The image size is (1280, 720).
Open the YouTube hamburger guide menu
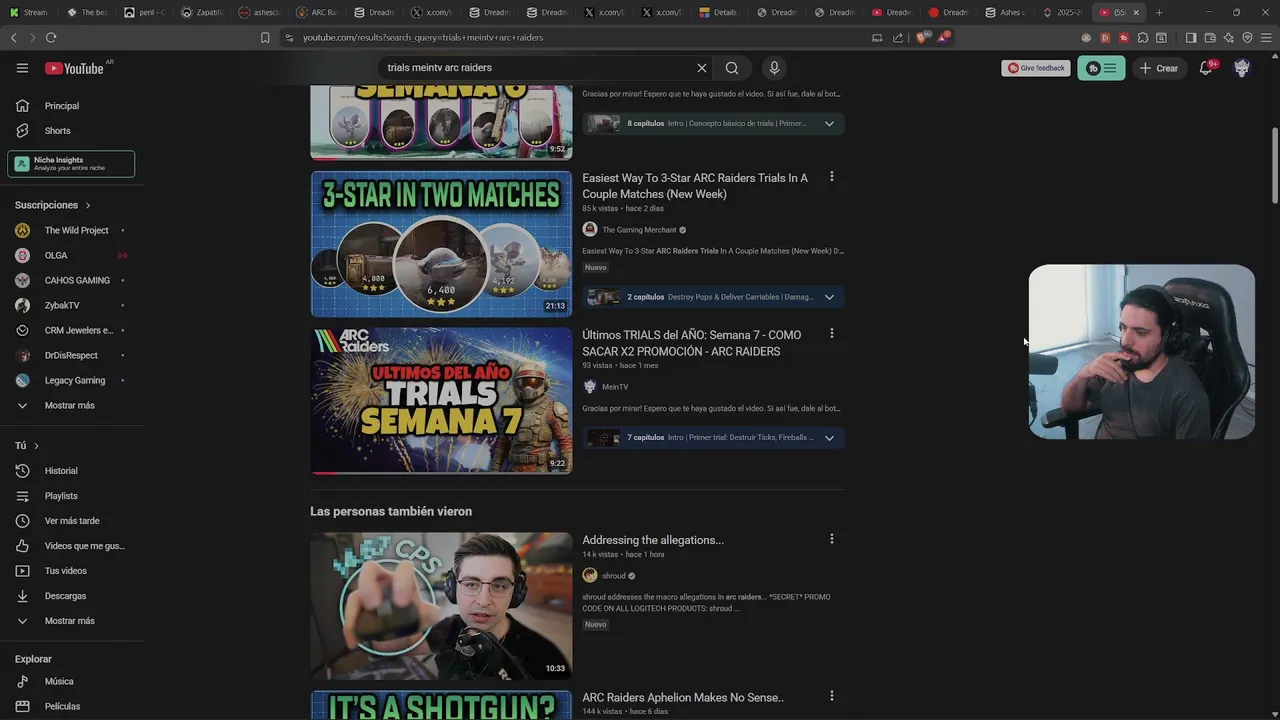(x=22, y=68)
